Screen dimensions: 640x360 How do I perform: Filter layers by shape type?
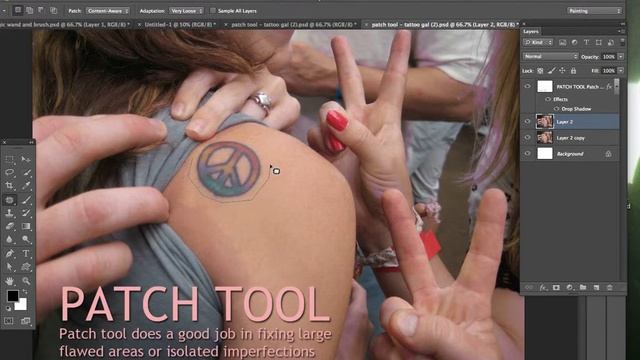pyautogui.click(x=599, y=42)
